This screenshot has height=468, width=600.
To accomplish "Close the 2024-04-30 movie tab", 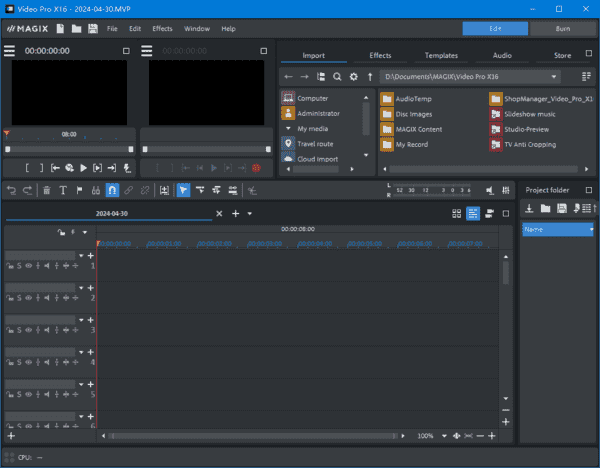I will [219, 214].
